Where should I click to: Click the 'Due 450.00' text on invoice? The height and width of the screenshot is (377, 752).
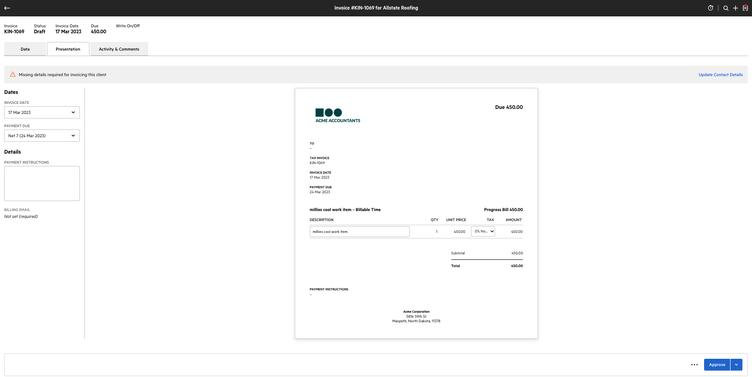[509, 107]
